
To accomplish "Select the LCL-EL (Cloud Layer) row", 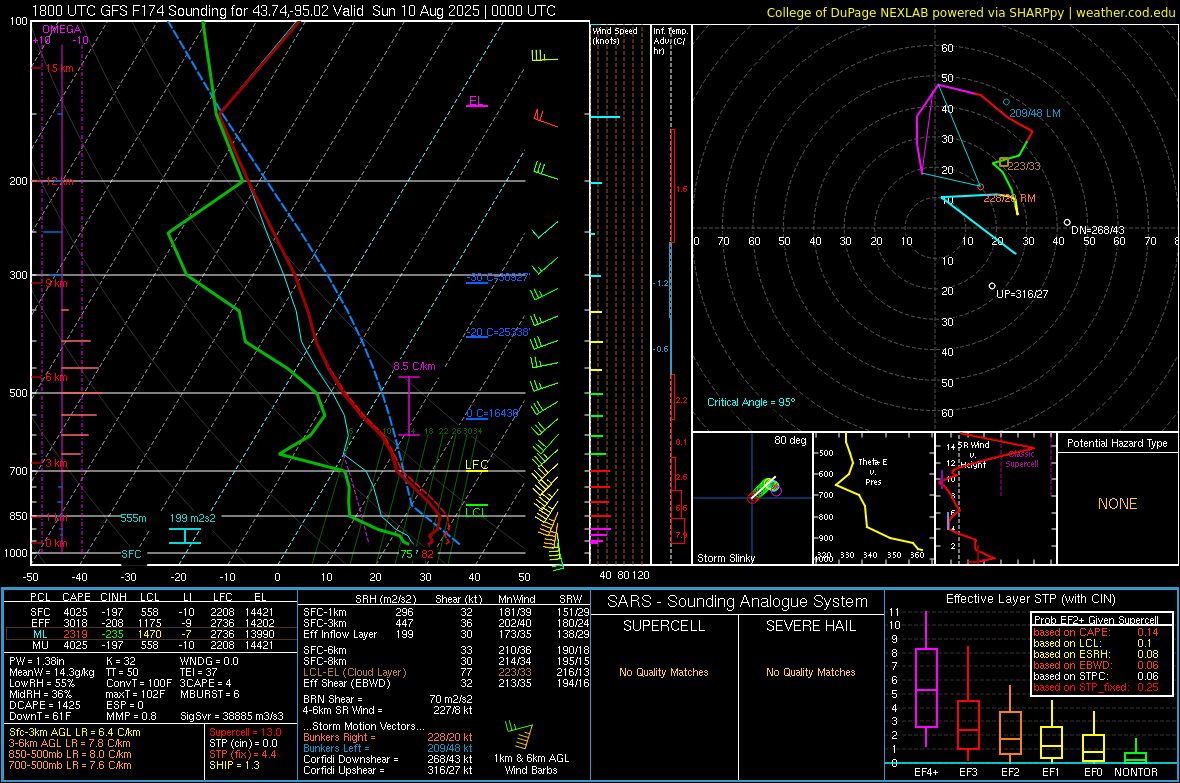I will pyautogui.click(x=446, y=672).
